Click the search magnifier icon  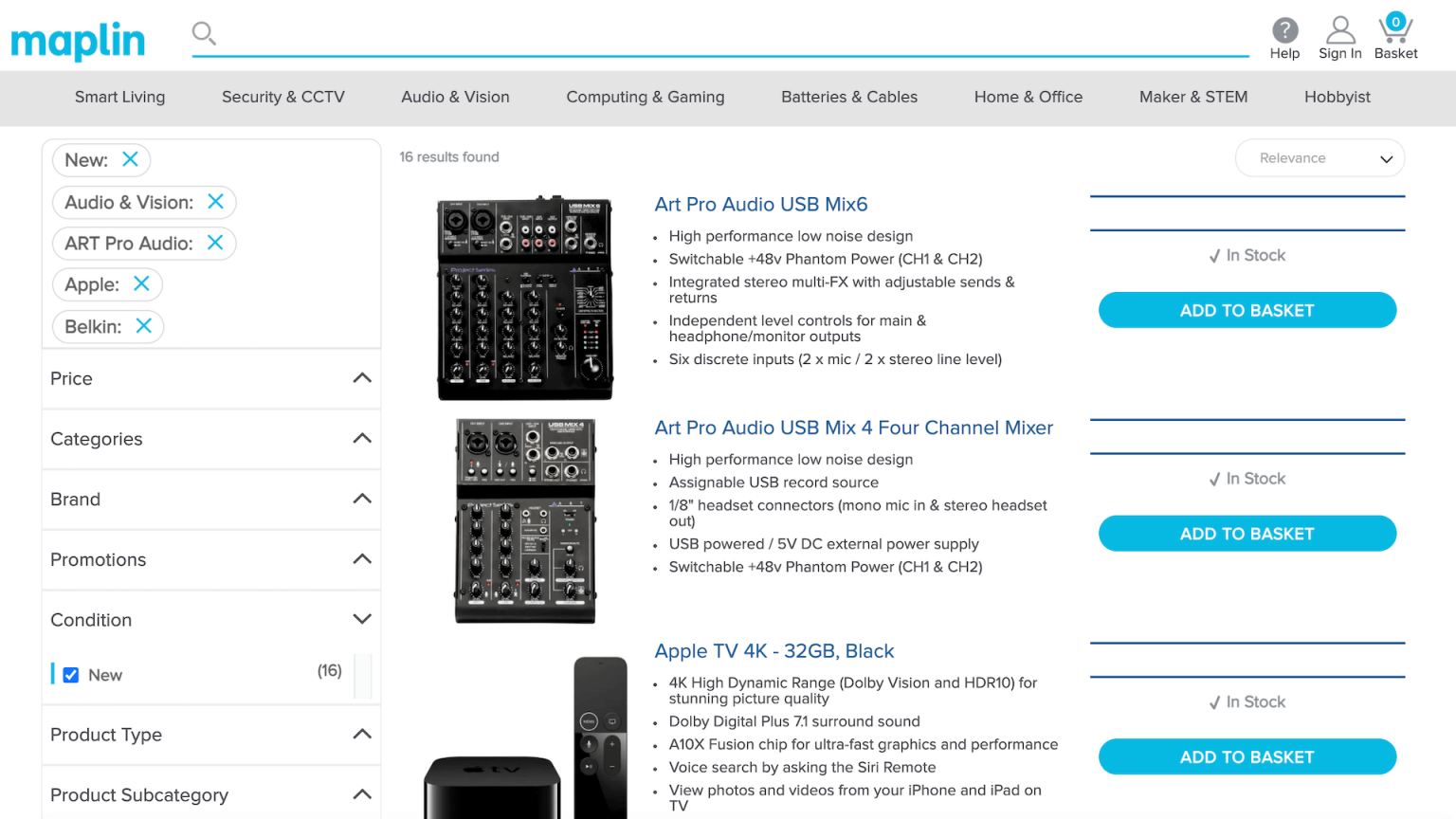[204, 32]
